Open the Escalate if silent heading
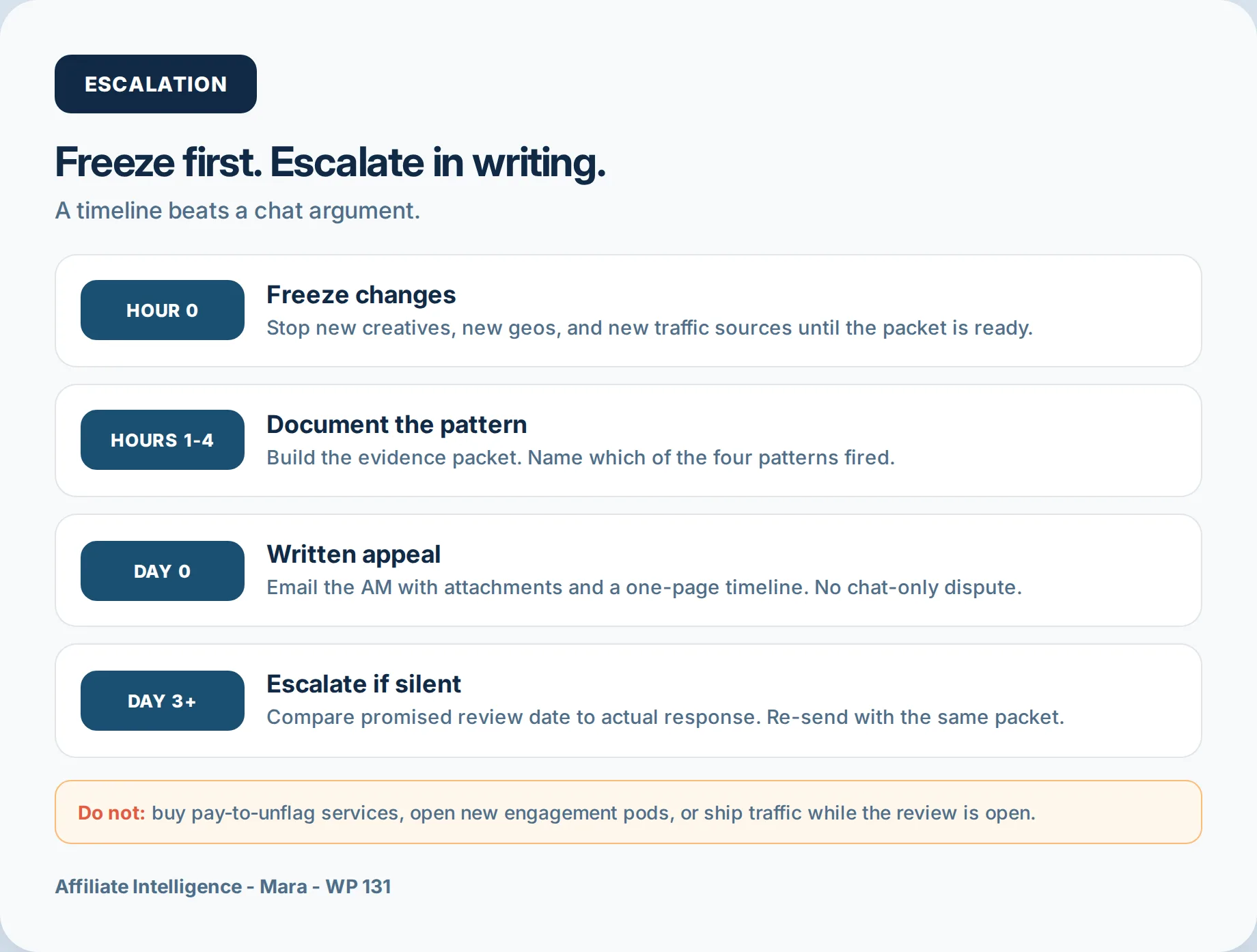The width and height of the screenshot is (1257, 952). coord(363,684)
